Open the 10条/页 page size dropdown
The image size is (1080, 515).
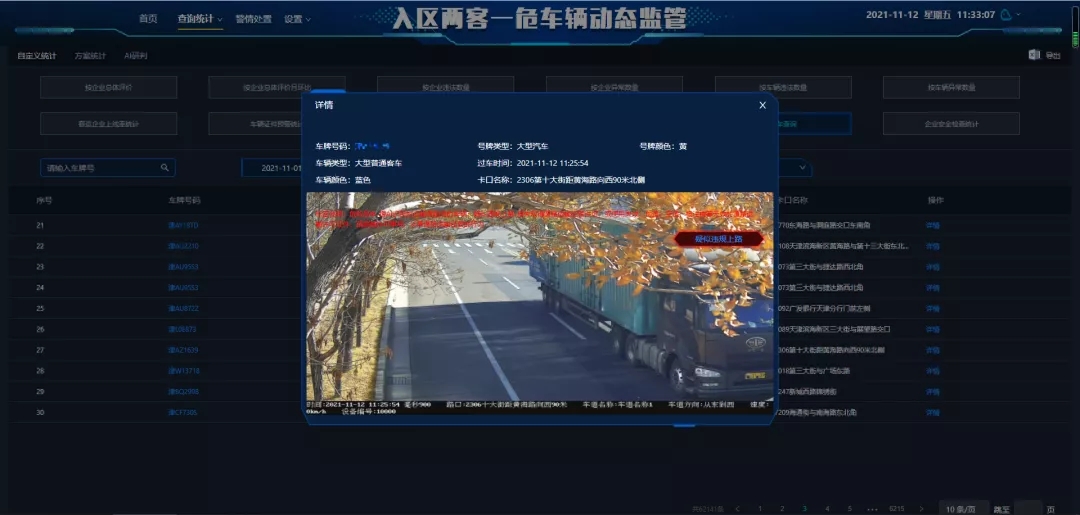(964, 509)
